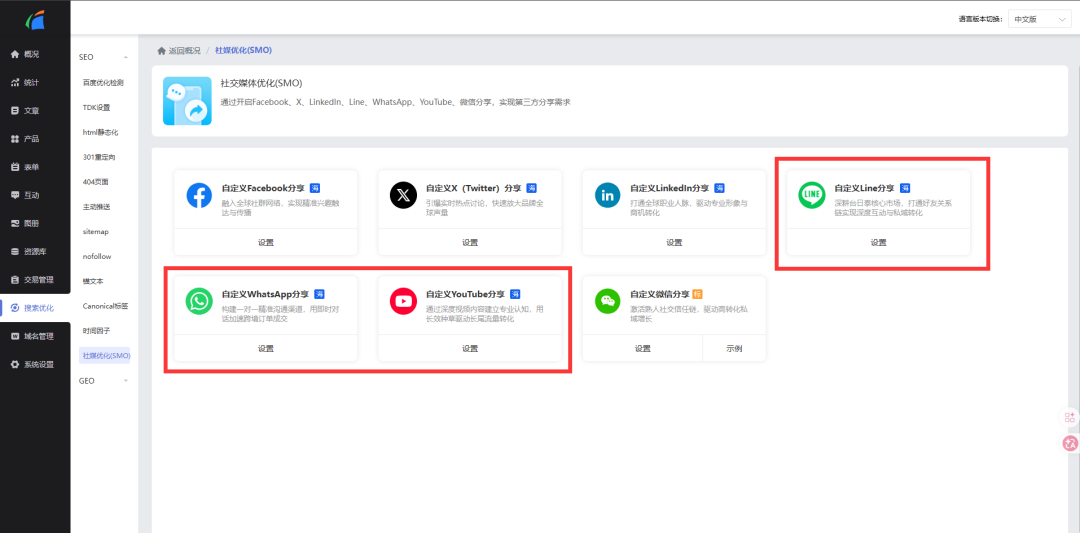Open 域名管理 in the dark sidebar
Screen dimensions: 1080x533
(35, 336)
